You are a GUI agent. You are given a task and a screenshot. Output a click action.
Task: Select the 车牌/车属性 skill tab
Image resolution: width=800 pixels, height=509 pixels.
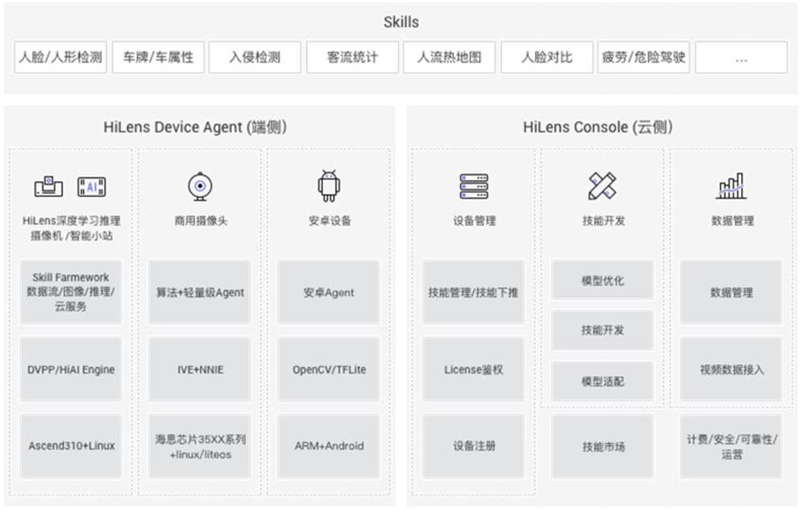[157, 58]
